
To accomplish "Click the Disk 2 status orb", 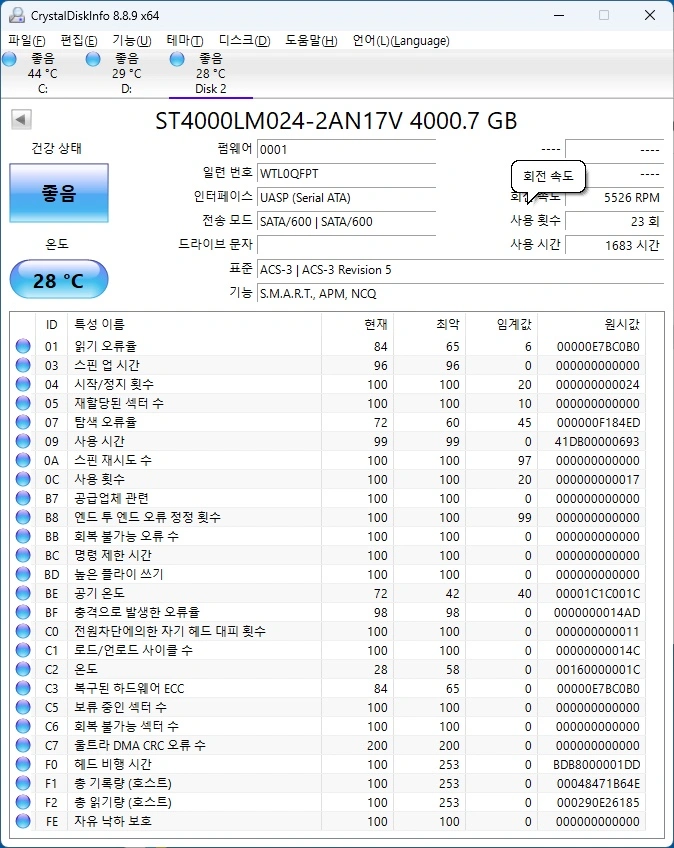I will click(x=177, y=60).
